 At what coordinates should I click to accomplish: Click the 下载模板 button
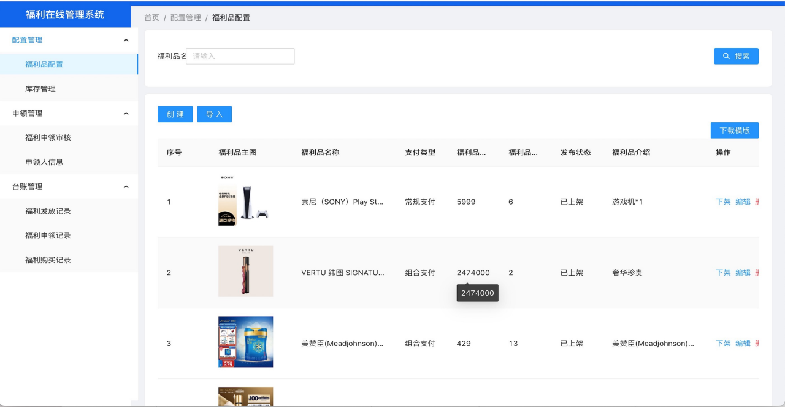735,130
